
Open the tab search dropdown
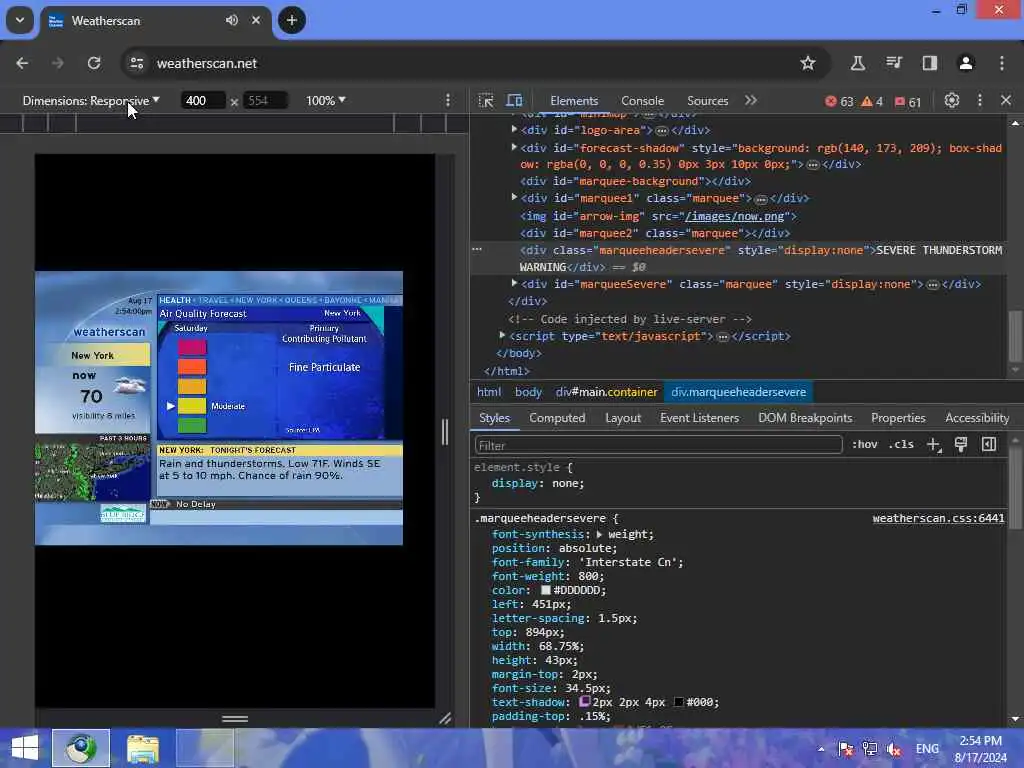(x=20, y=20)
